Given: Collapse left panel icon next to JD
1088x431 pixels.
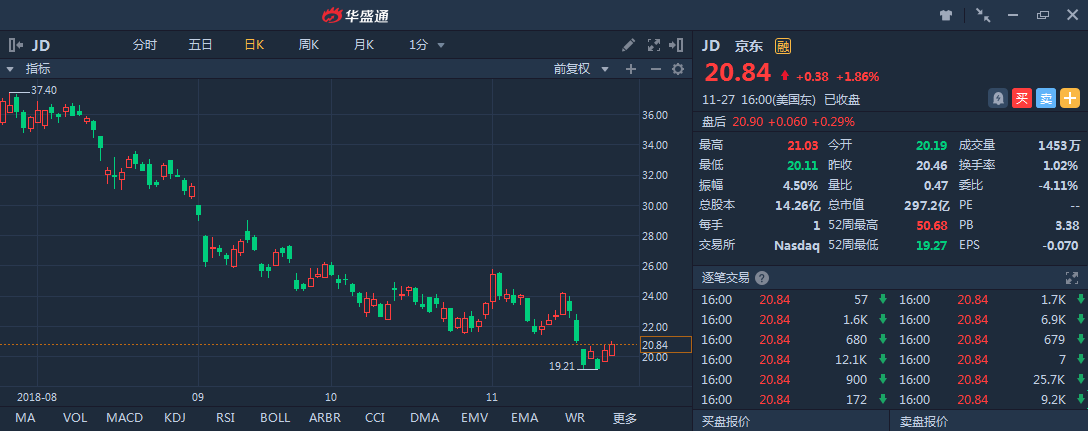Looking at the screenshot, I should 15,45.
